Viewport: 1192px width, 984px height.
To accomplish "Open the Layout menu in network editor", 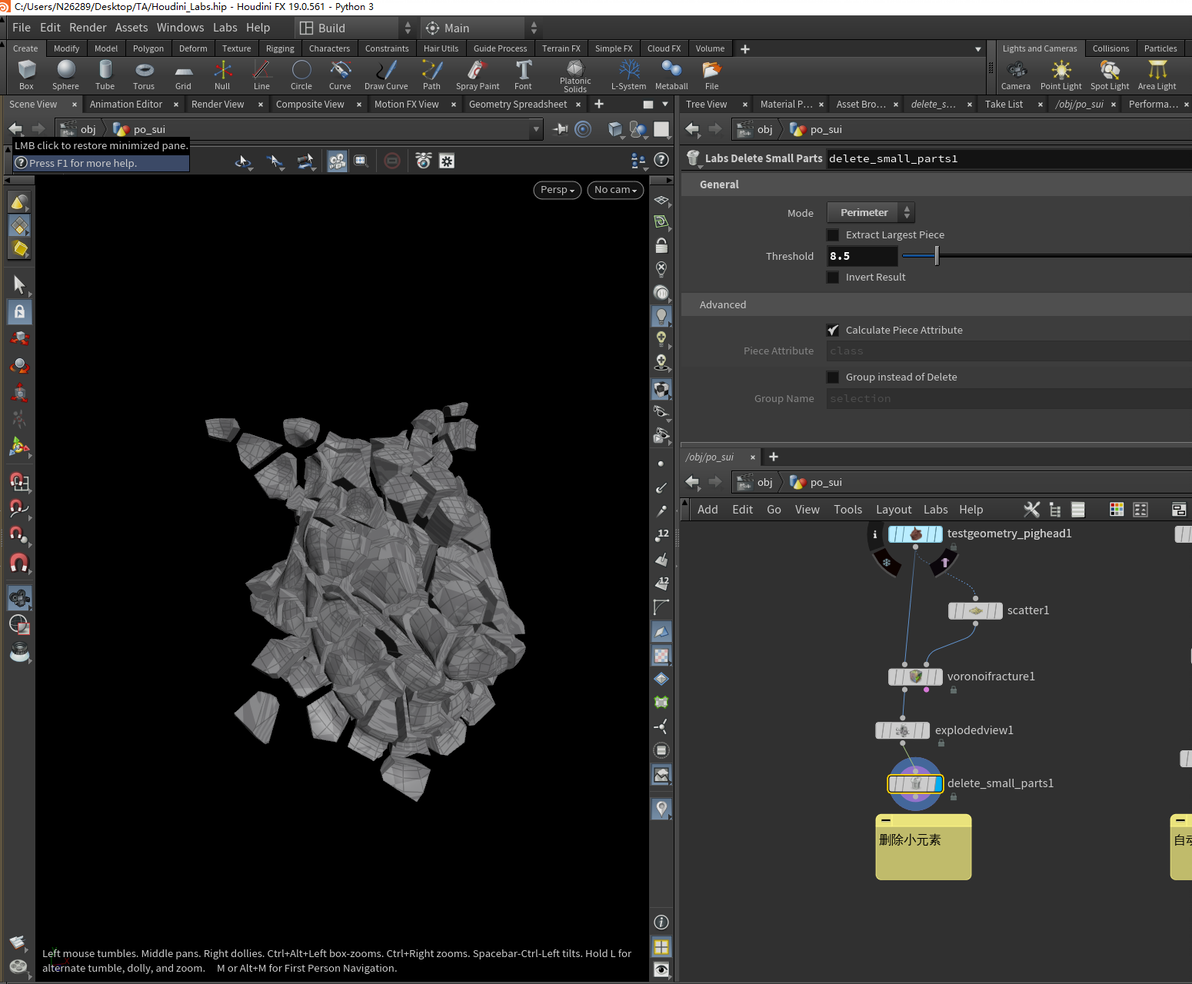I will click(x=893, y=509).
